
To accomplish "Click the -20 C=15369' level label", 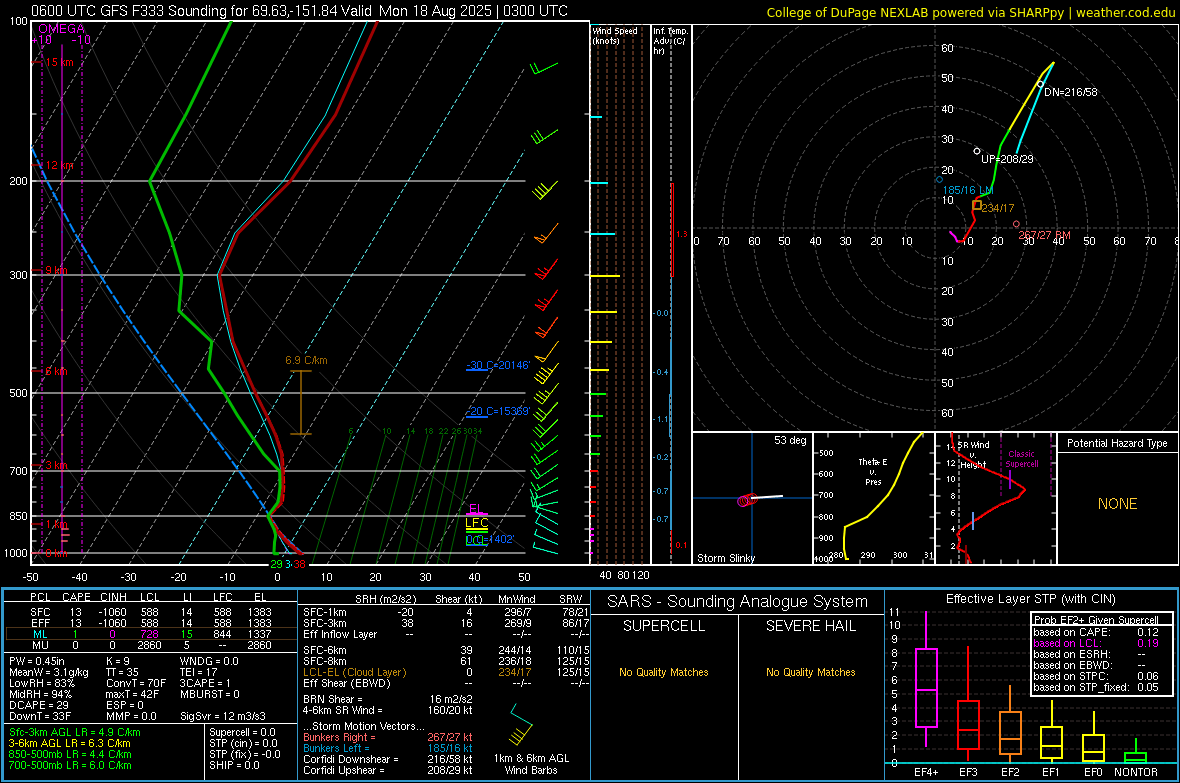I will (498, 411).
